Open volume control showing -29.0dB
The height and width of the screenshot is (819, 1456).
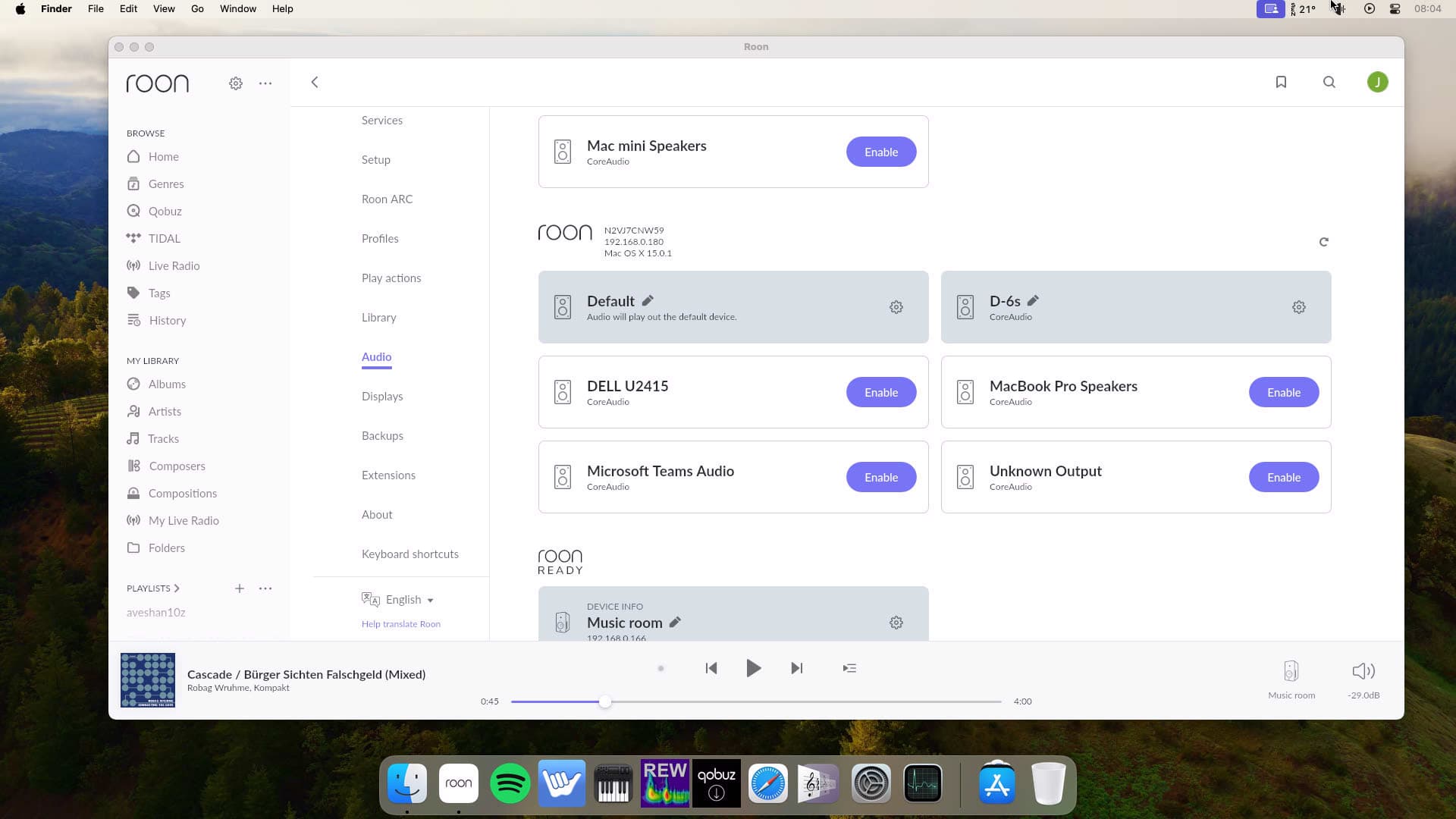pos(1363,679)
